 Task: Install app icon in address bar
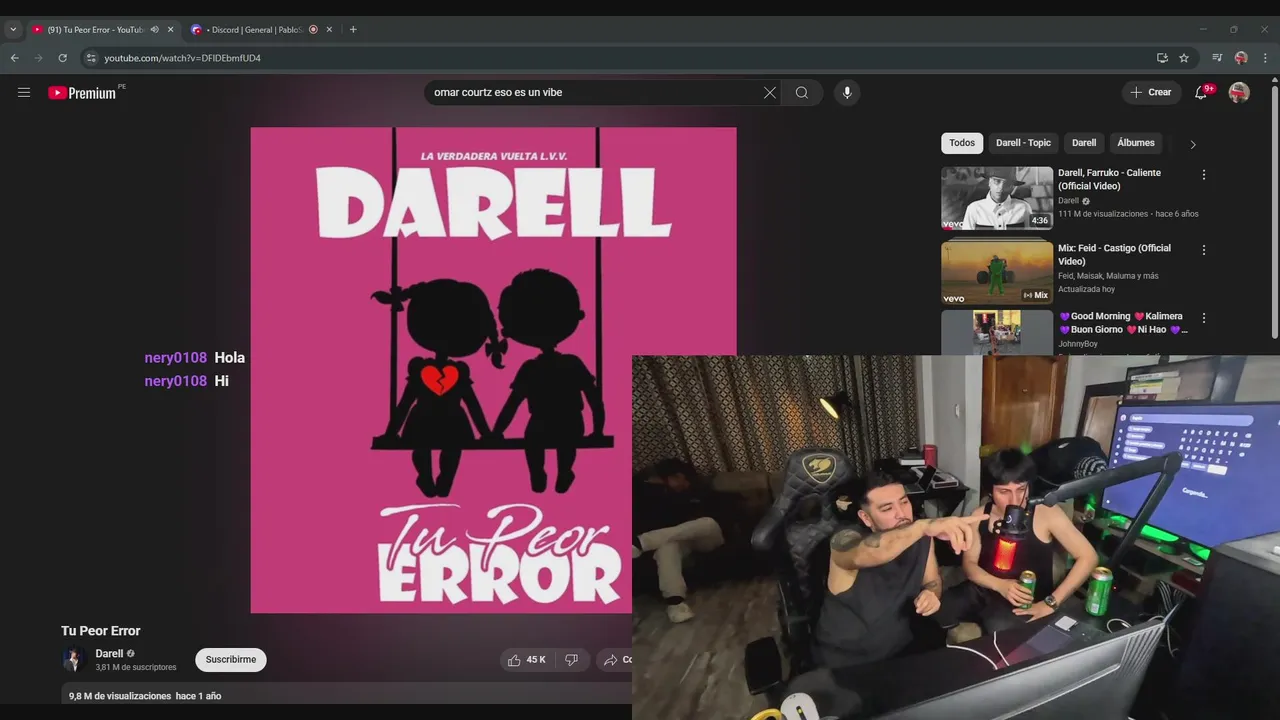click(1162, 58)
